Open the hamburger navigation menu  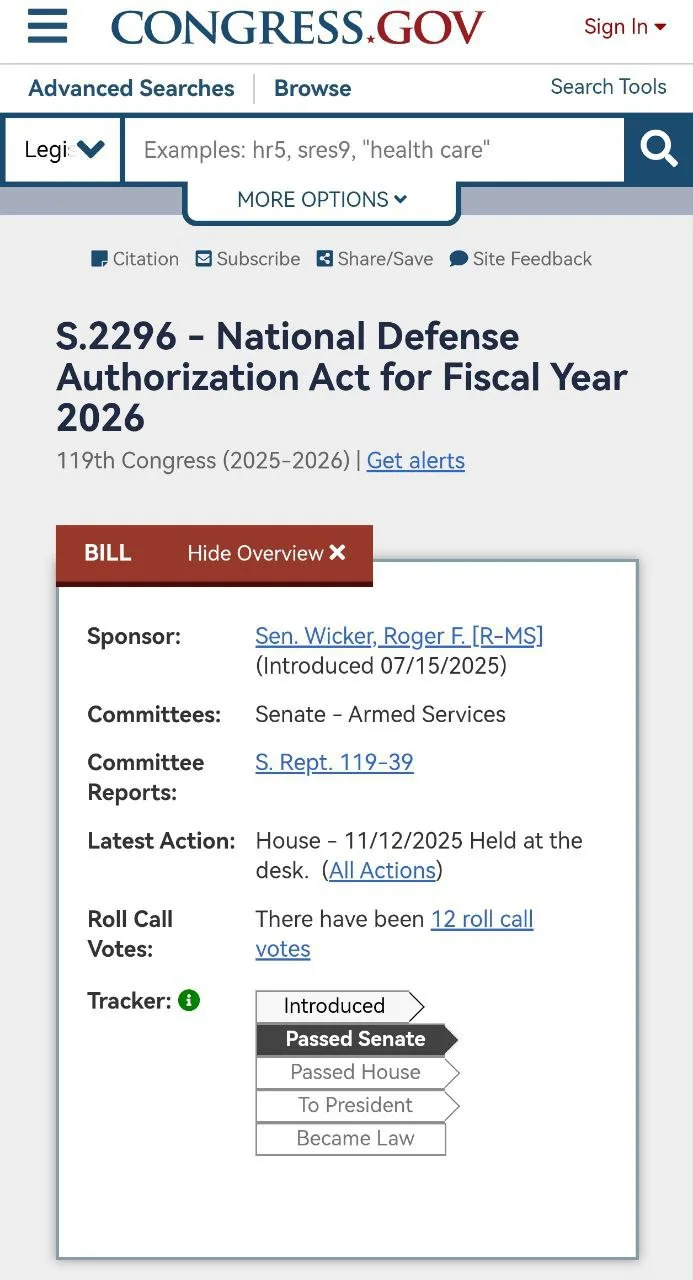[x=47, y=27]
